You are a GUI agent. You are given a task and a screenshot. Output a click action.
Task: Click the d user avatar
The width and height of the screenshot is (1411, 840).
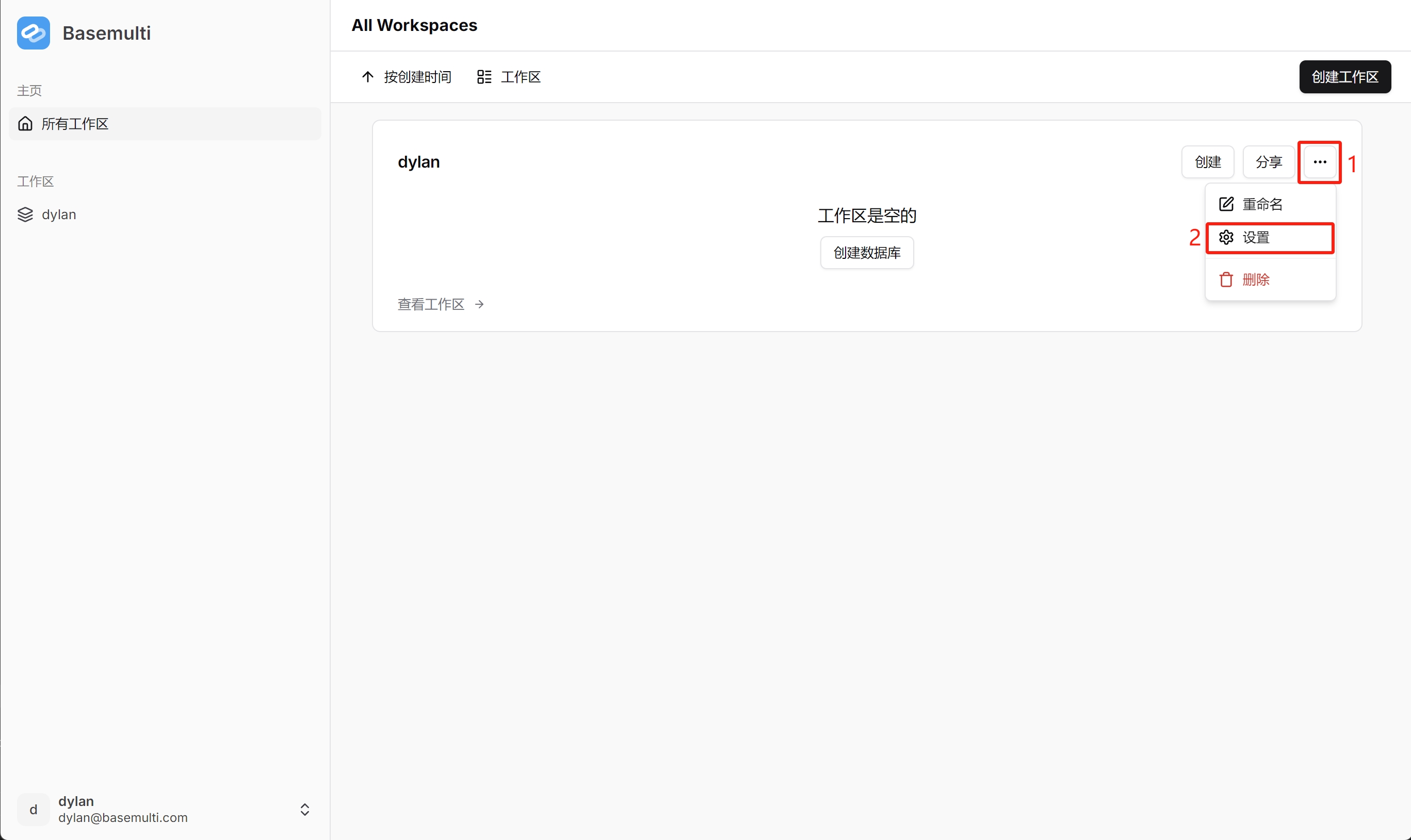[x=34, y=810]
